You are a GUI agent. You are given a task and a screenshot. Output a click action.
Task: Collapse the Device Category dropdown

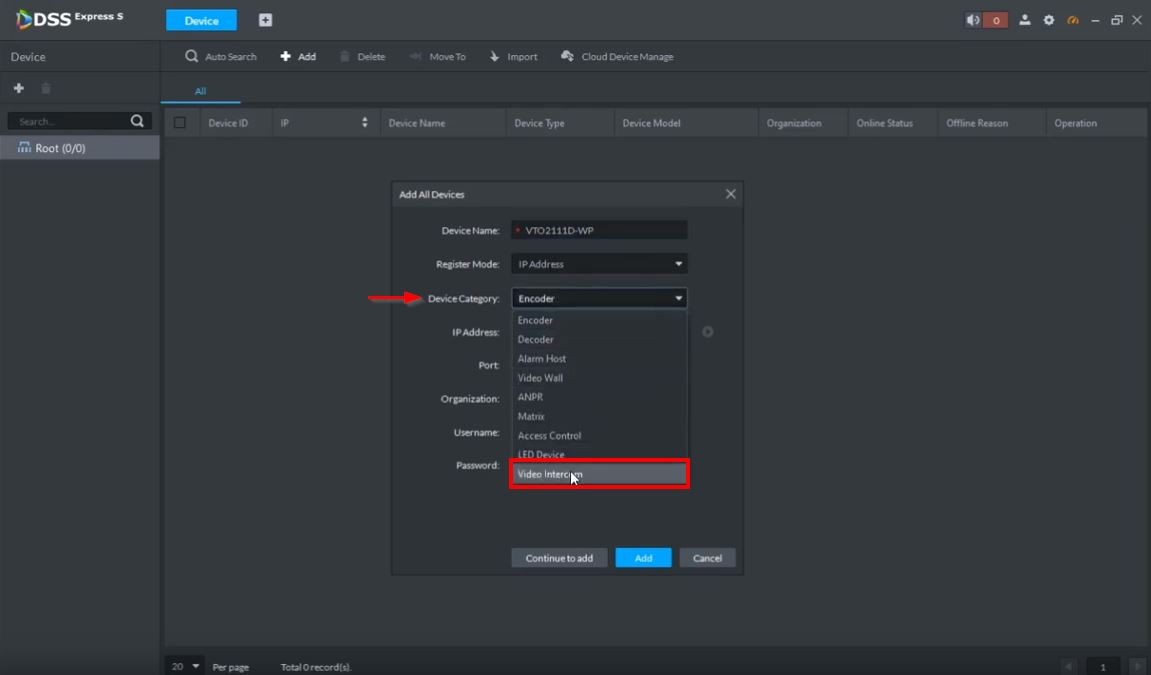pos(598,298)
